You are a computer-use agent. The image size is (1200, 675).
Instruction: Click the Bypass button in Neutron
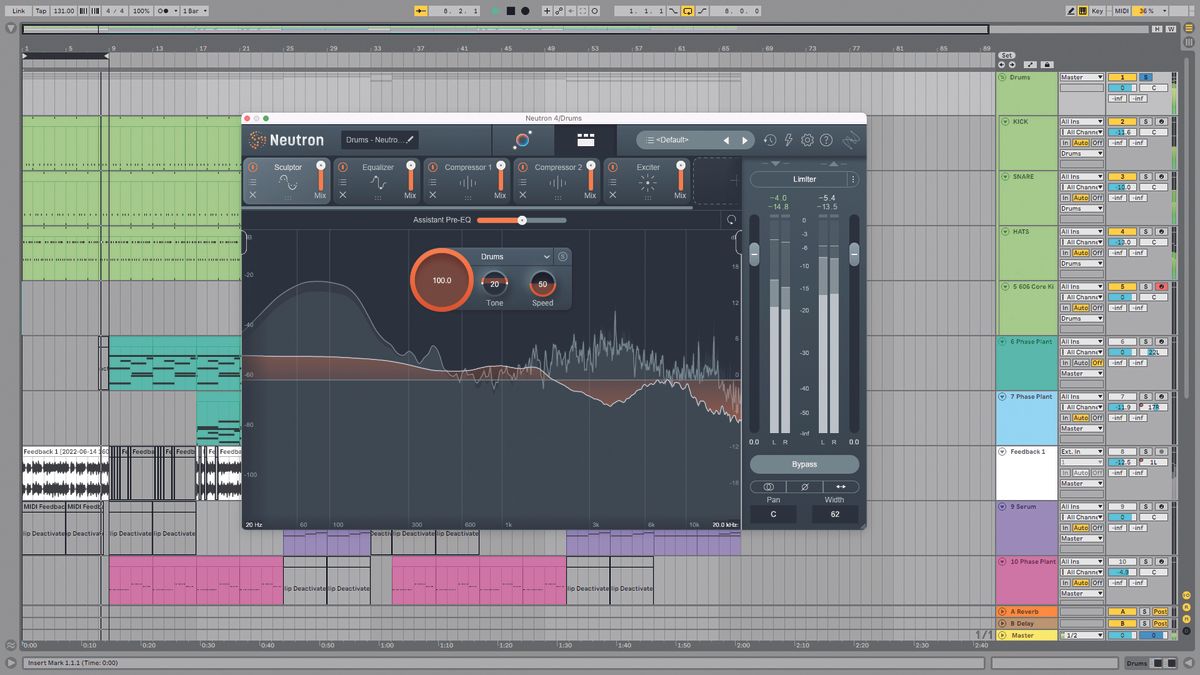[803, 464]
